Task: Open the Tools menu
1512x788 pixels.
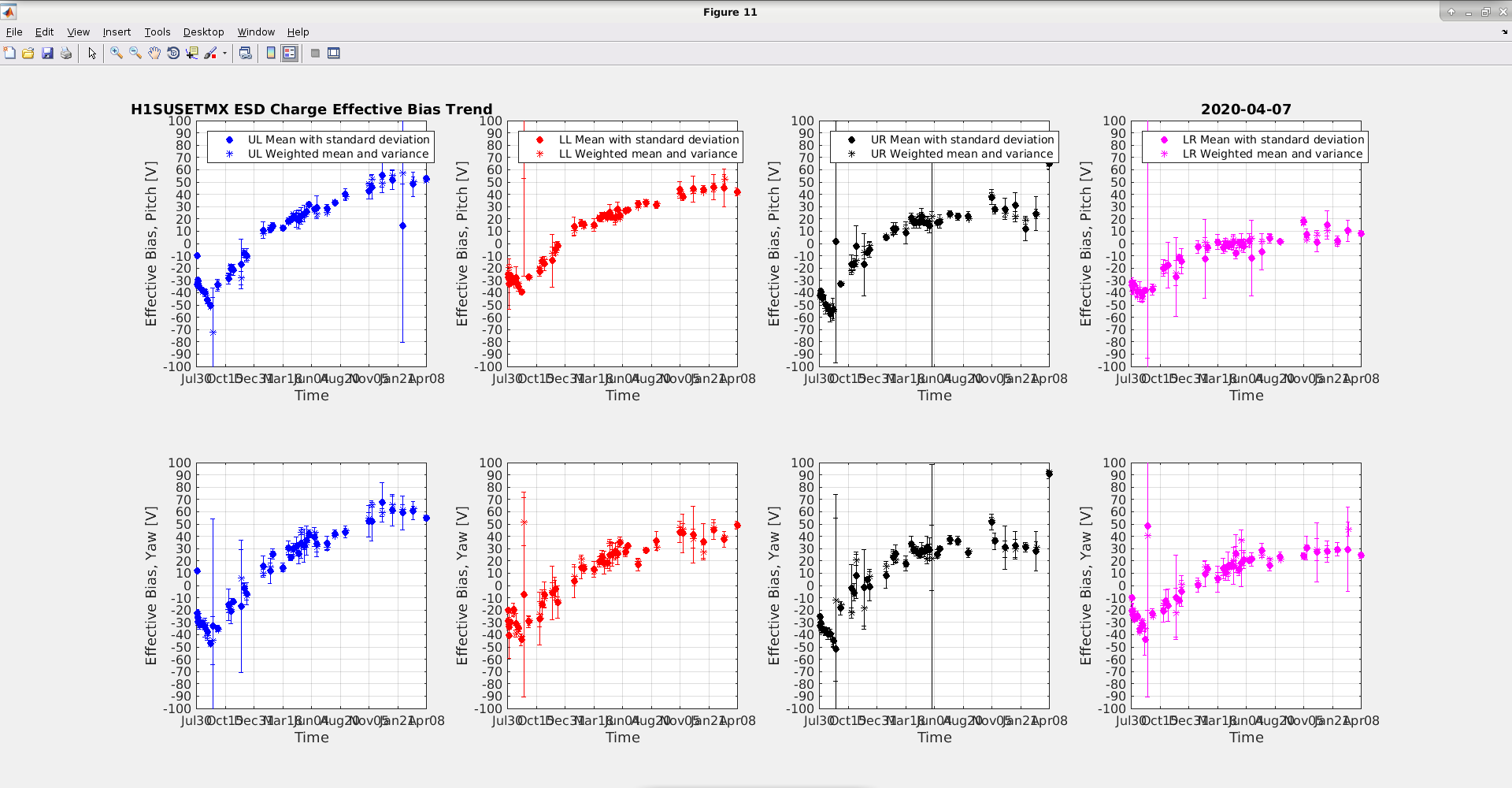Action: [157, 32]
